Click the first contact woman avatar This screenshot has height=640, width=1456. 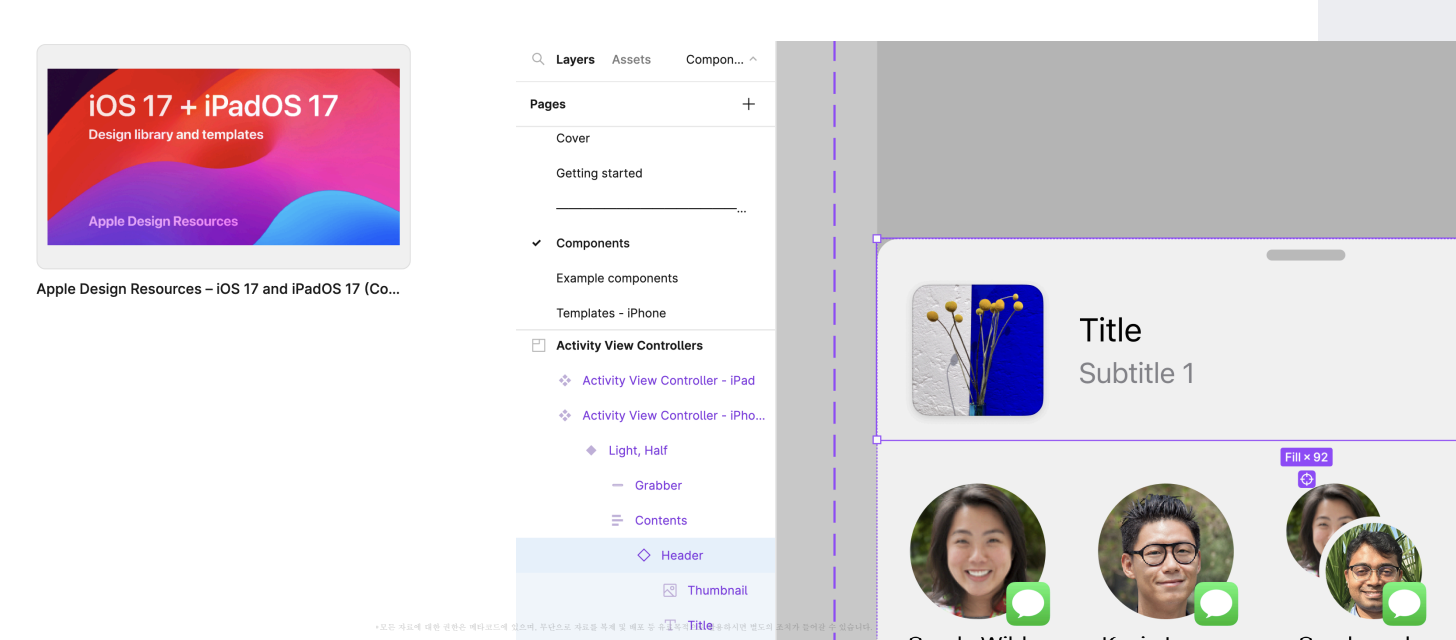coord(977,551)
